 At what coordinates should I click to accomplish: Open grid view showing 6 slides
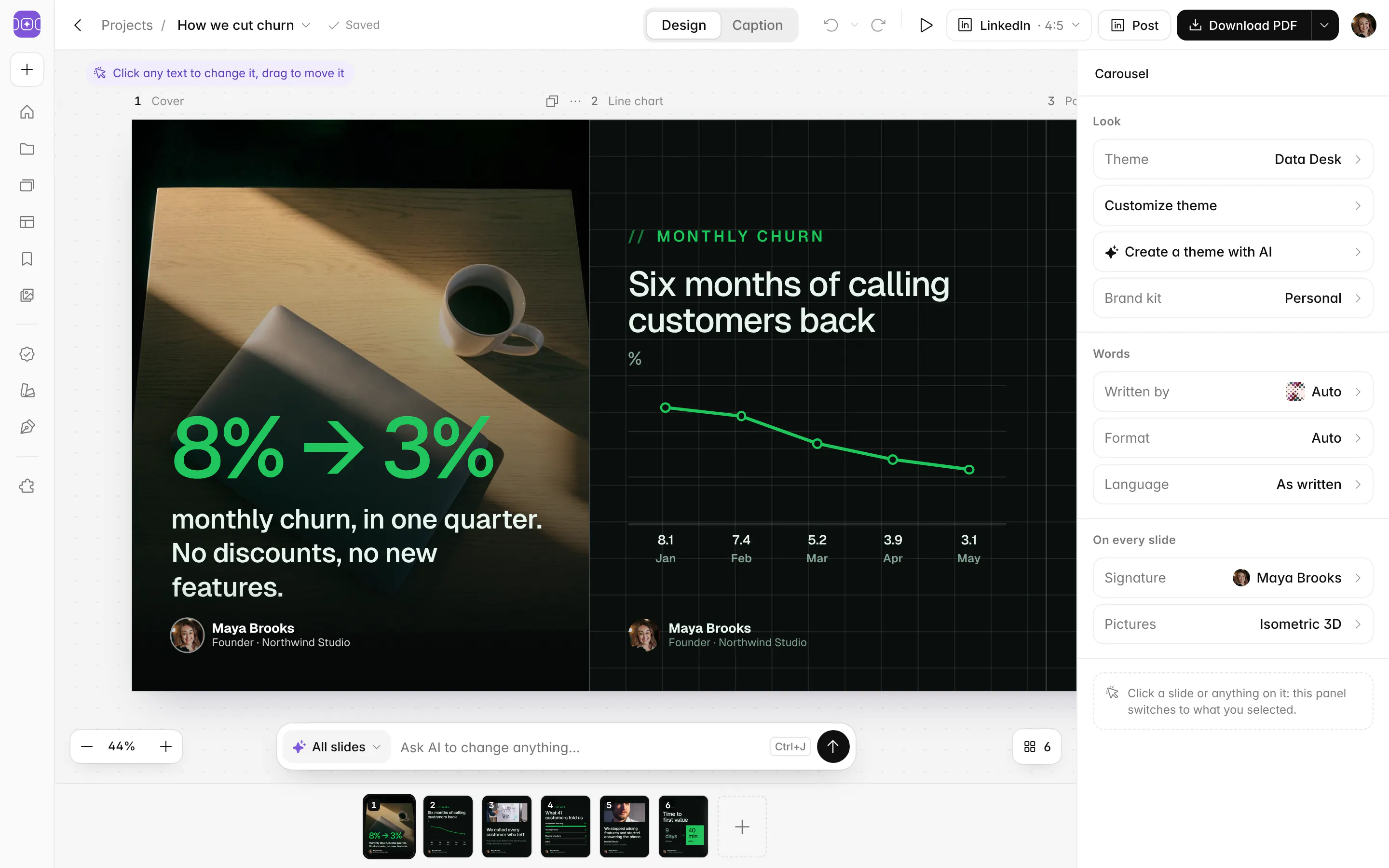click(x=1037, y=746)
